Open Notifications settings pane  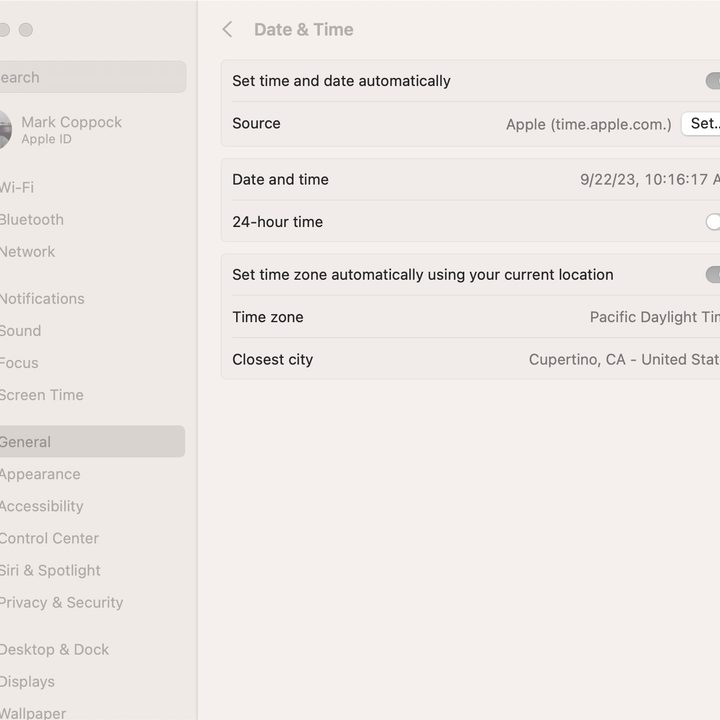tap(42, 299)
